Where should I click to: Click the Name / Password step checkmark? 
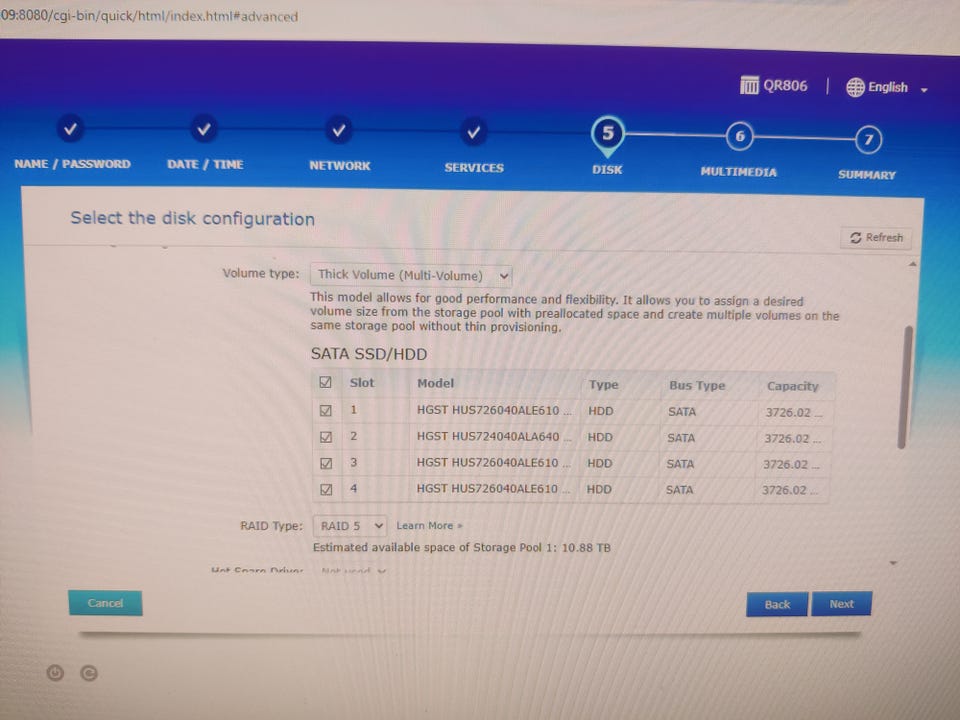tap(70, 129)
